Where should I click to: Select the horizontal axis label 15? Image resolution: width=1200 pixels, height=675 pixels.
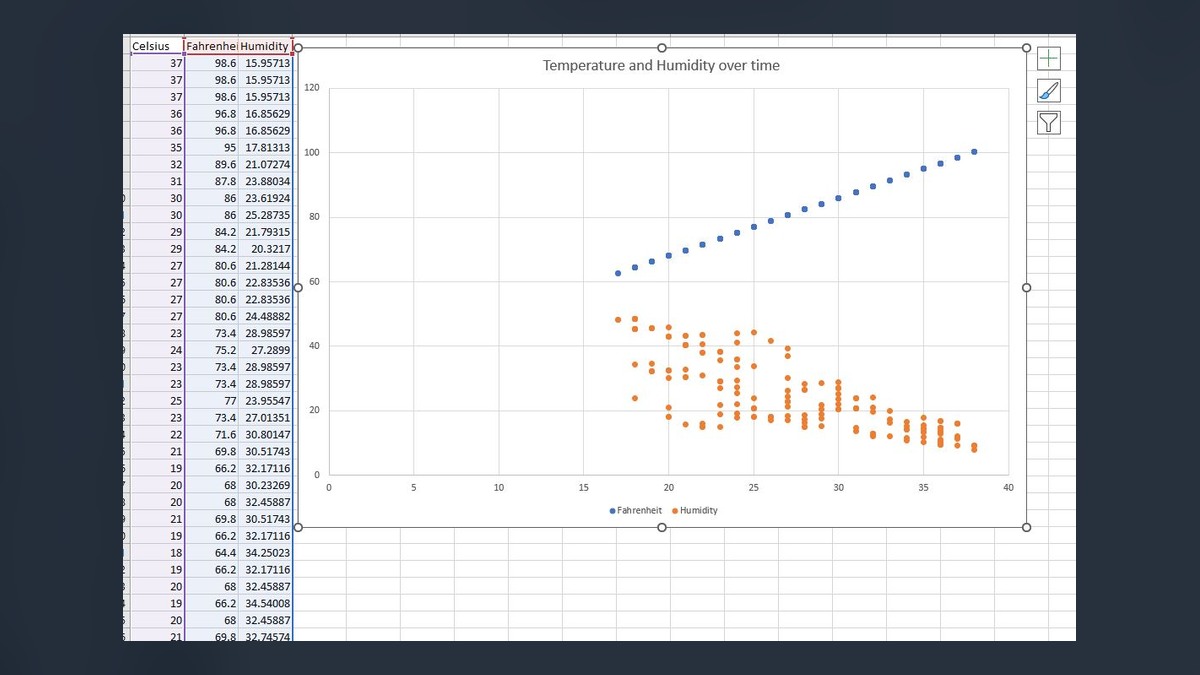[583, 488]
